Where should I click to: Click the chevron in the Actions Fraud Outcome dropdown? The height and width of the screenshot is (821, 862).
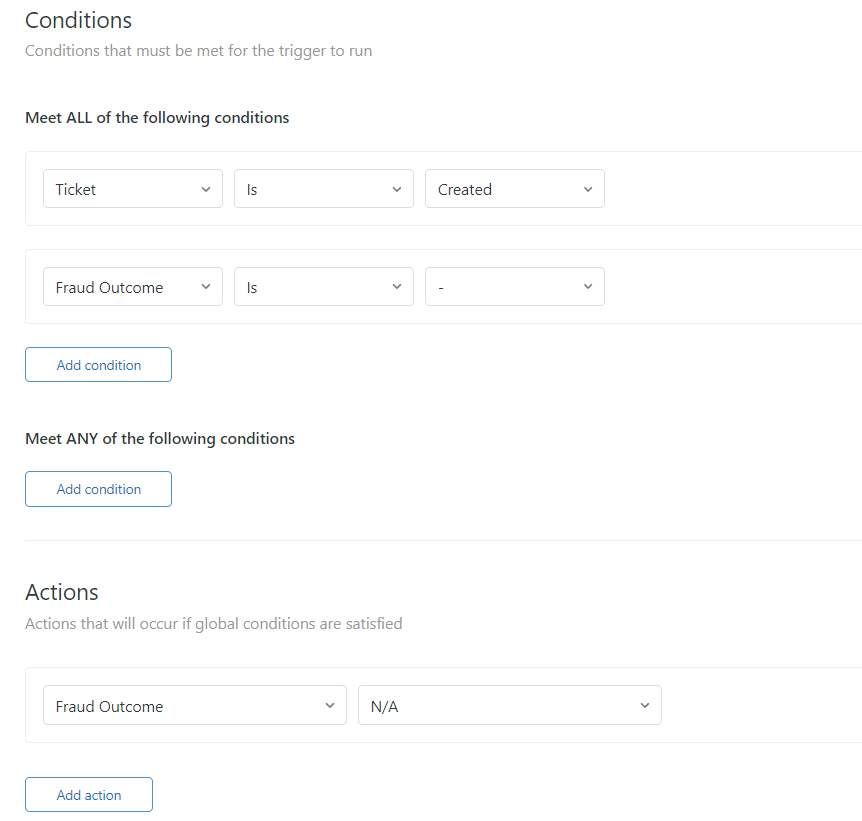tap(329, 706)
